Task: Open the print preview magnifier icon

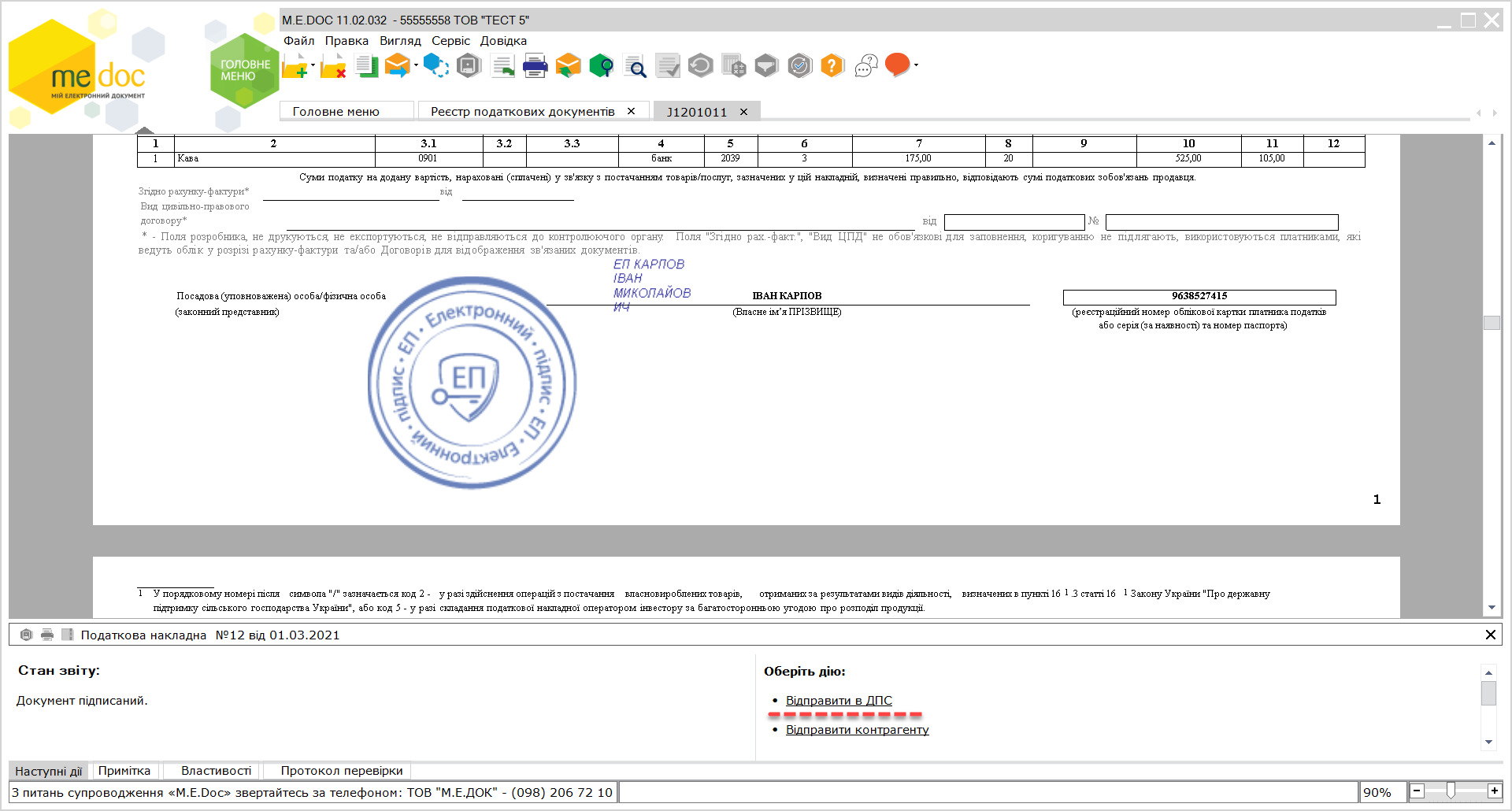Action: coord(634,67)
